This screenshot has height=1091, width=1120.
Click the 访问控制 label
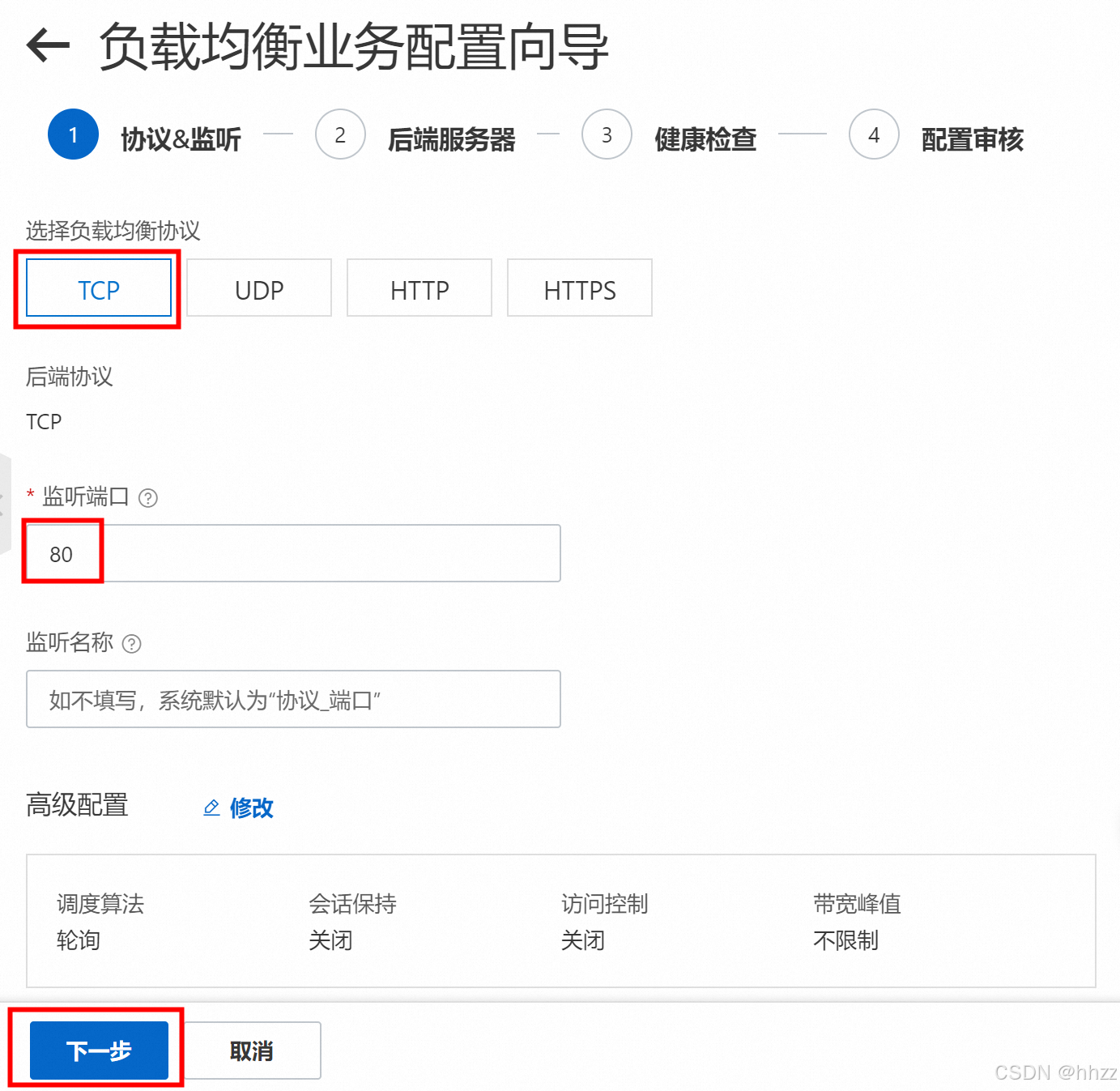605,903
